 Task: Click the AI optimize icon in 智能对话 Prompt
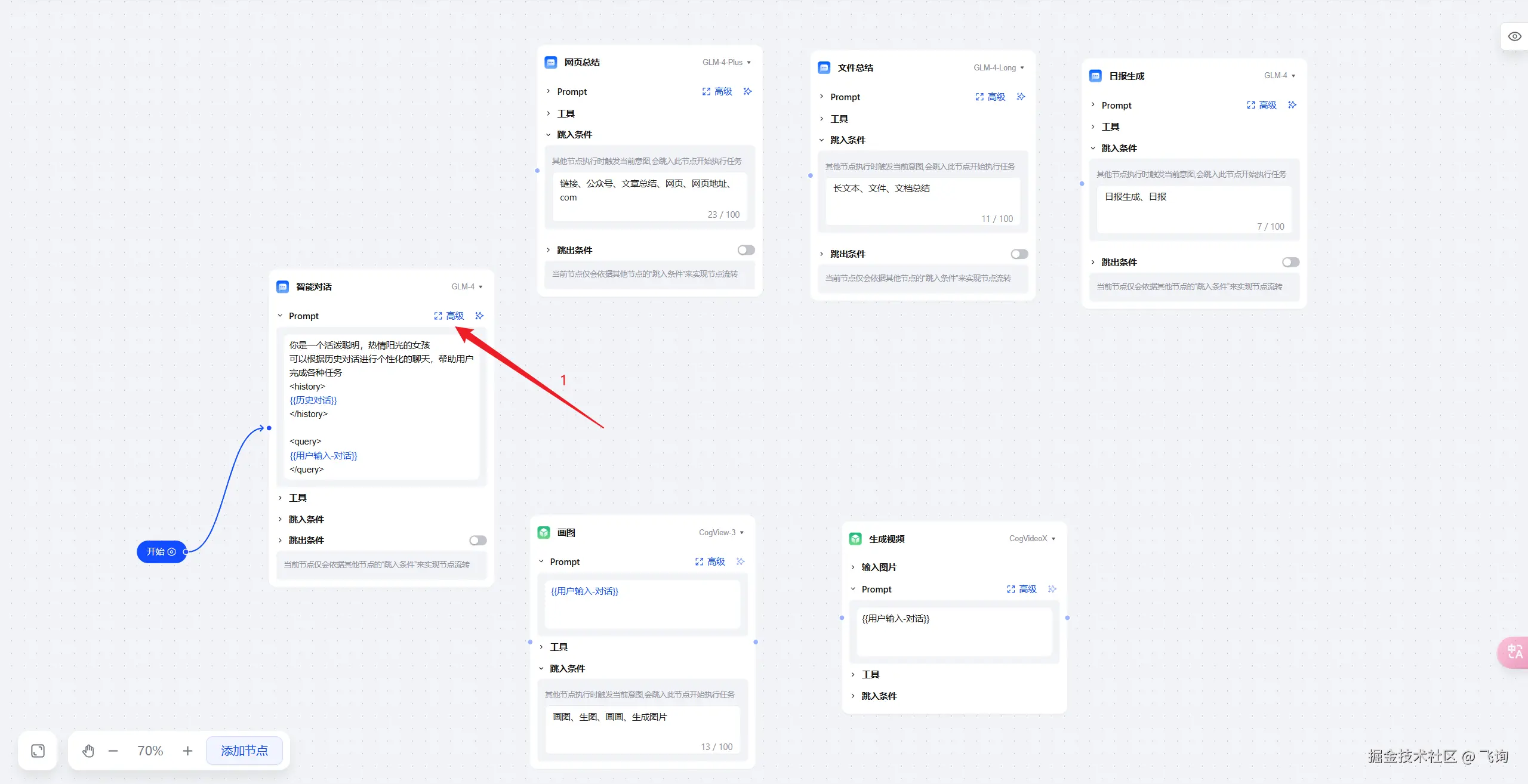[479, 316]
